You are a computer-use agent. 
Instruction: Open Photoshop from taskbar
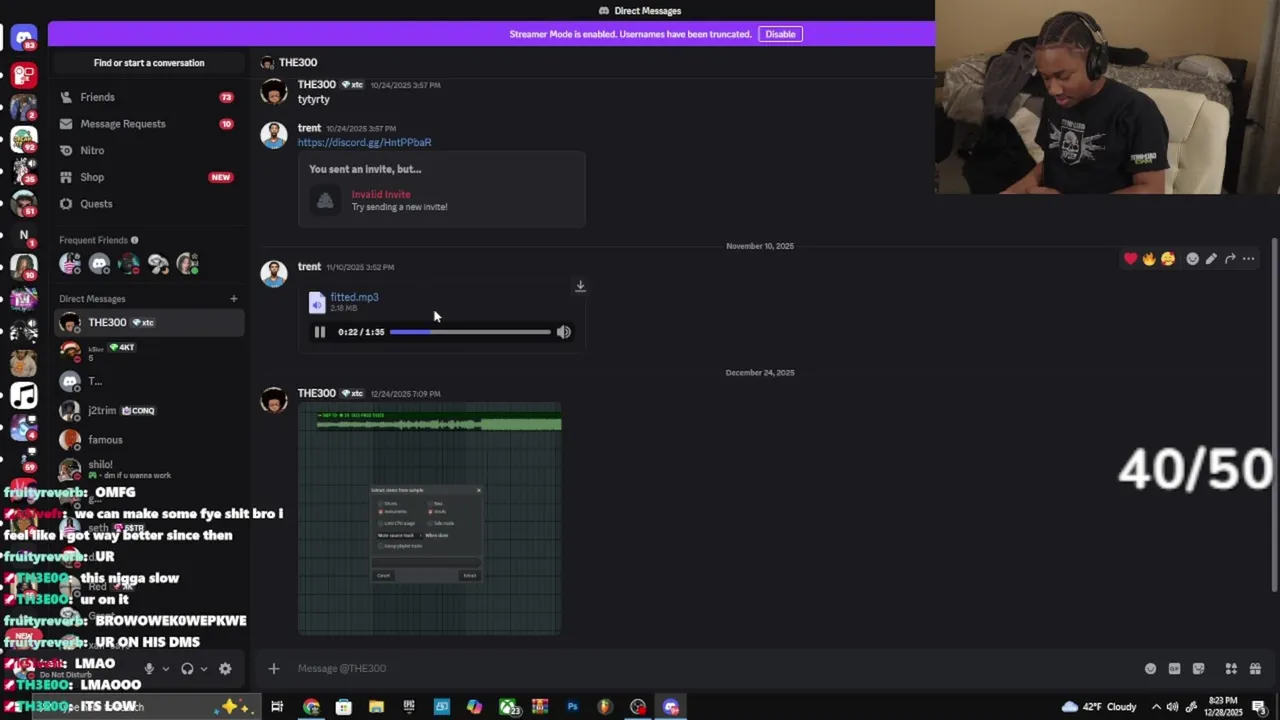click(572, 707)
